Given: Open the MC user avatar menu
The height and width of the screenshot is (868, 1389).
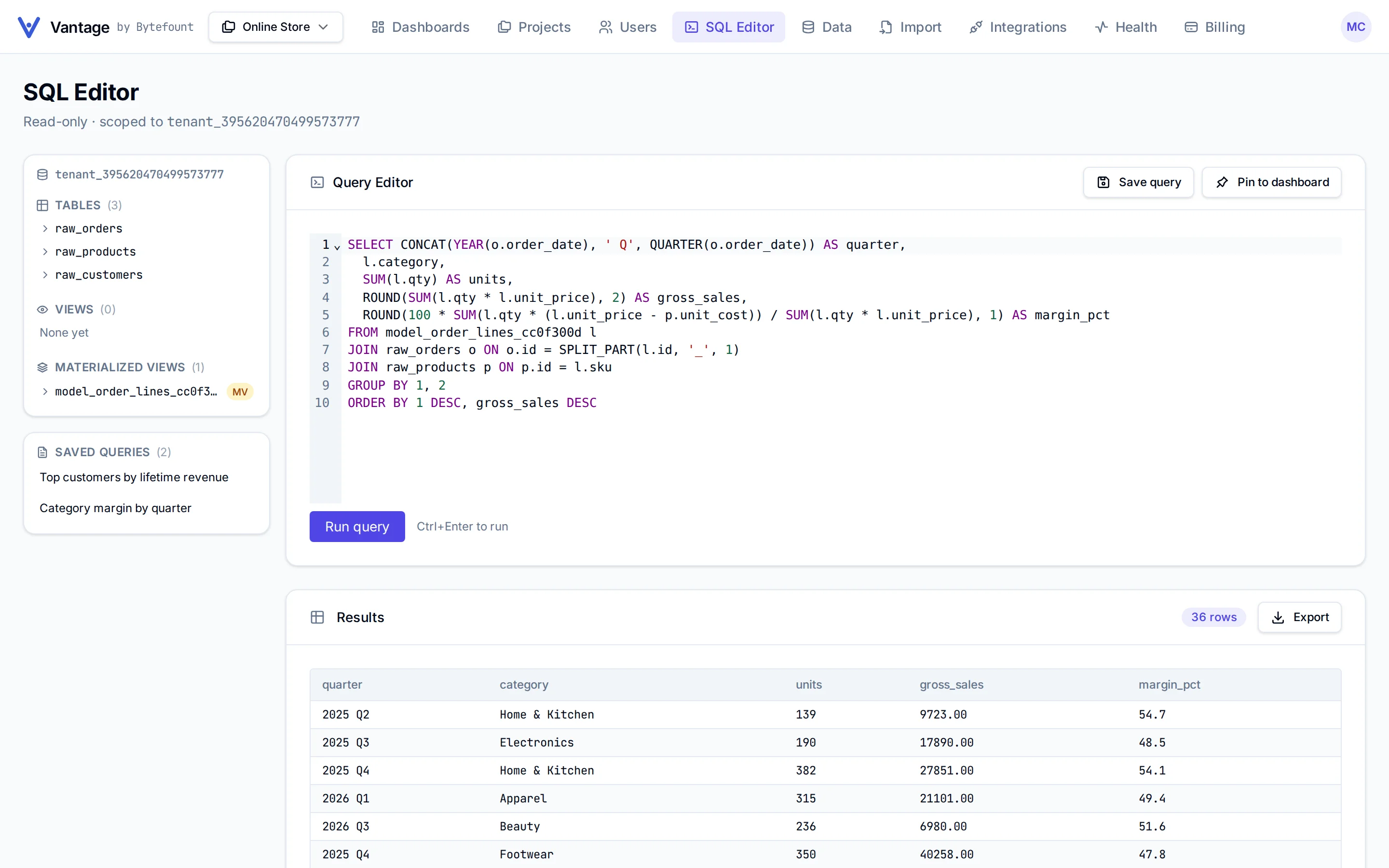Looking at the screenshot, I should (x=1356, y=27).
